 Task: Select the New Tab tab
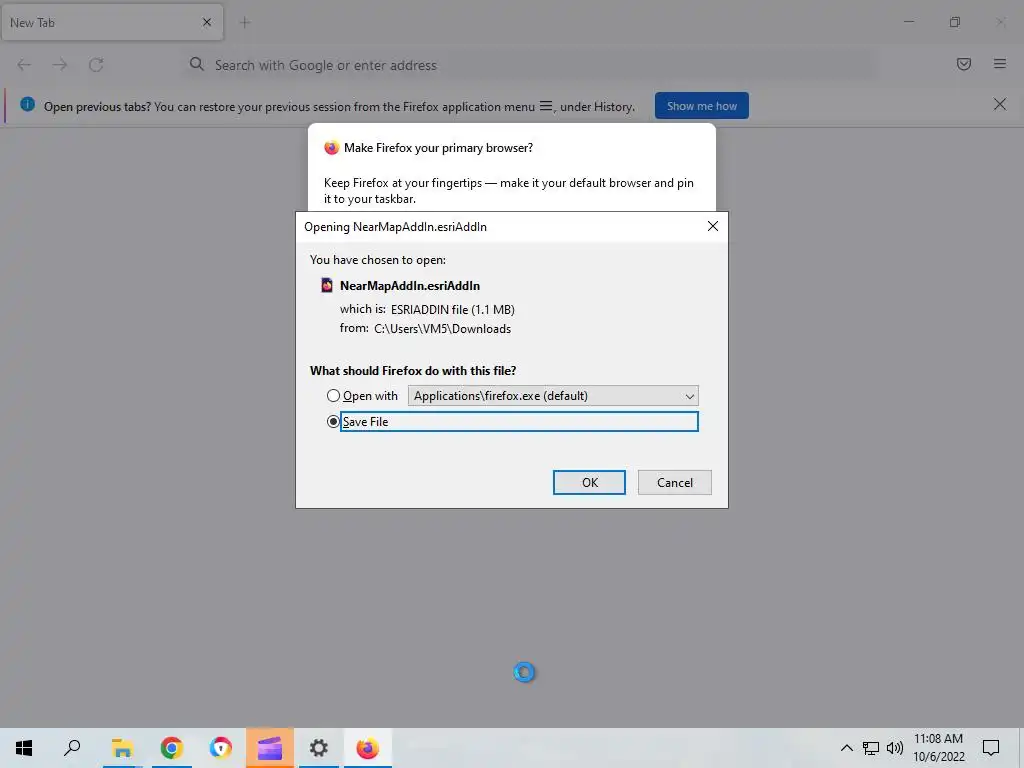click(x=112, y=22)
